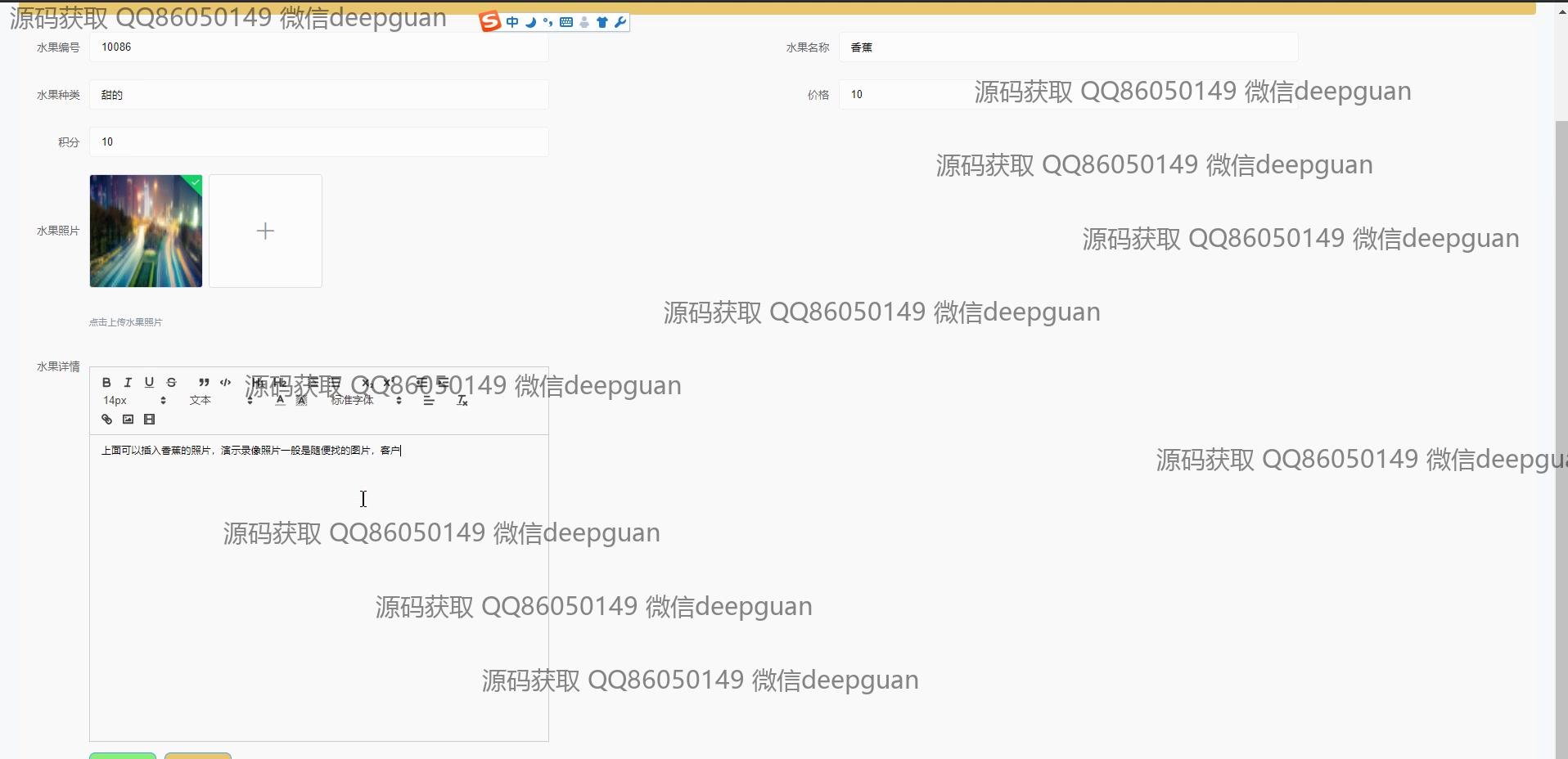Add another fruit photo with plus box
The height and width of the screenshot is (759, 1568).
pos(265,231)
